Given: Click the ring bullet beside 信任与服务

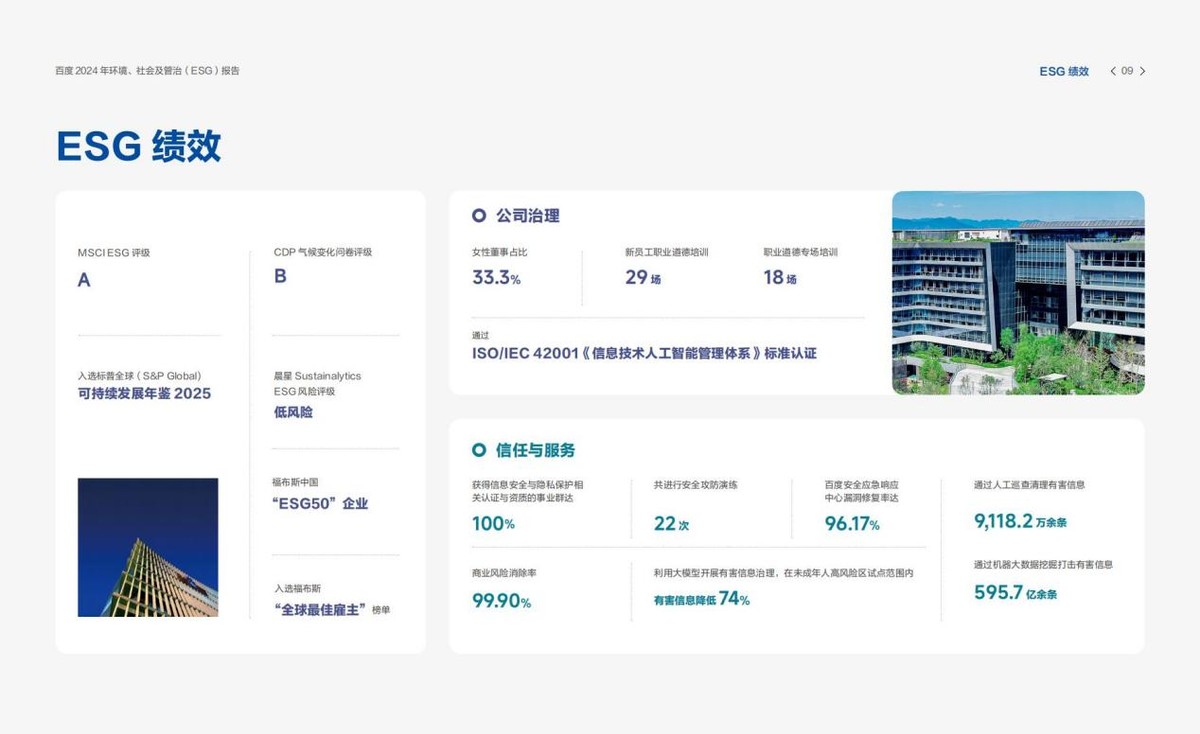Looking at the screenshot, I should point(479,450).
